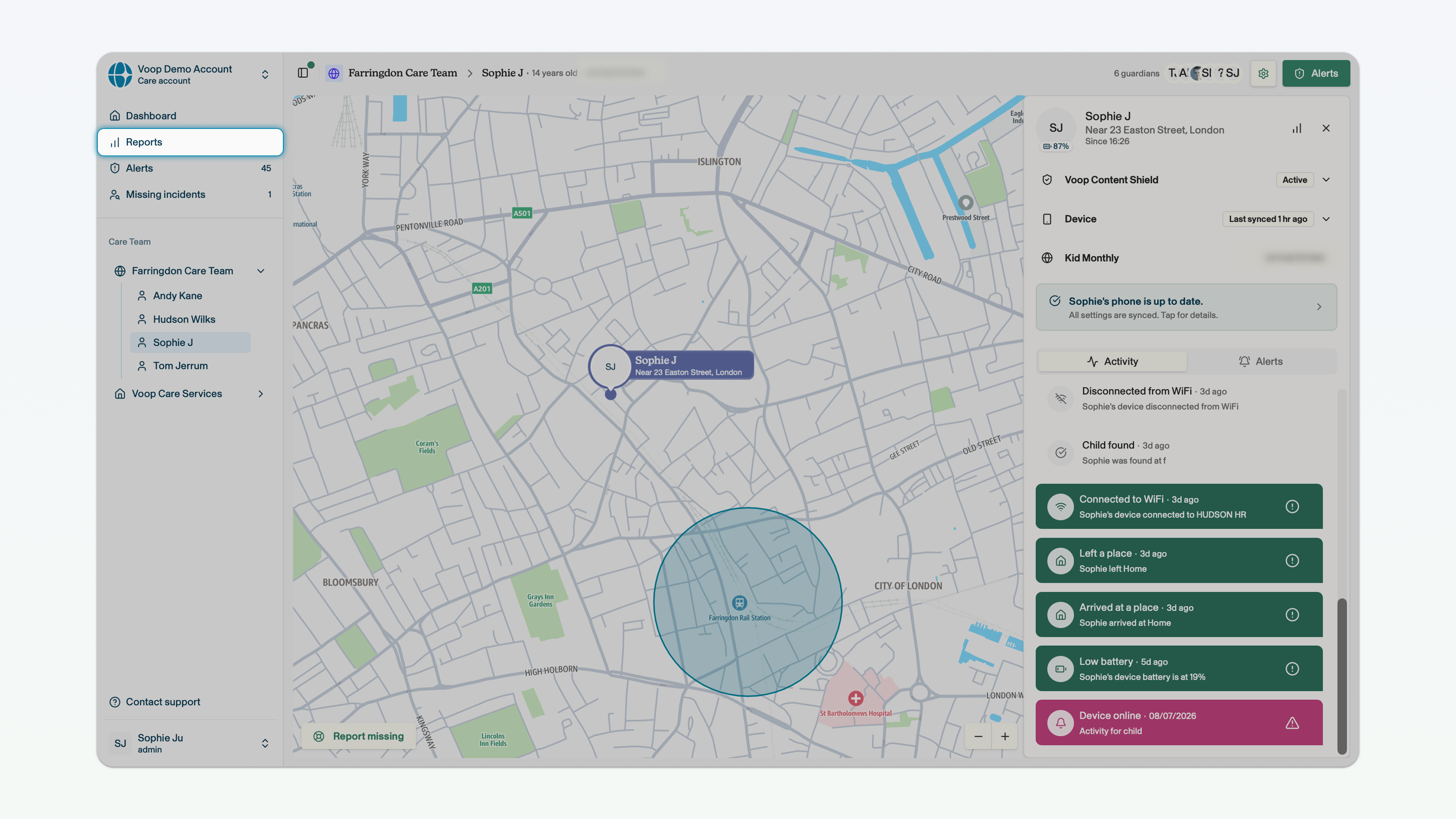Click the Report missing button
1456x819 pixels.
pos(359,736)
